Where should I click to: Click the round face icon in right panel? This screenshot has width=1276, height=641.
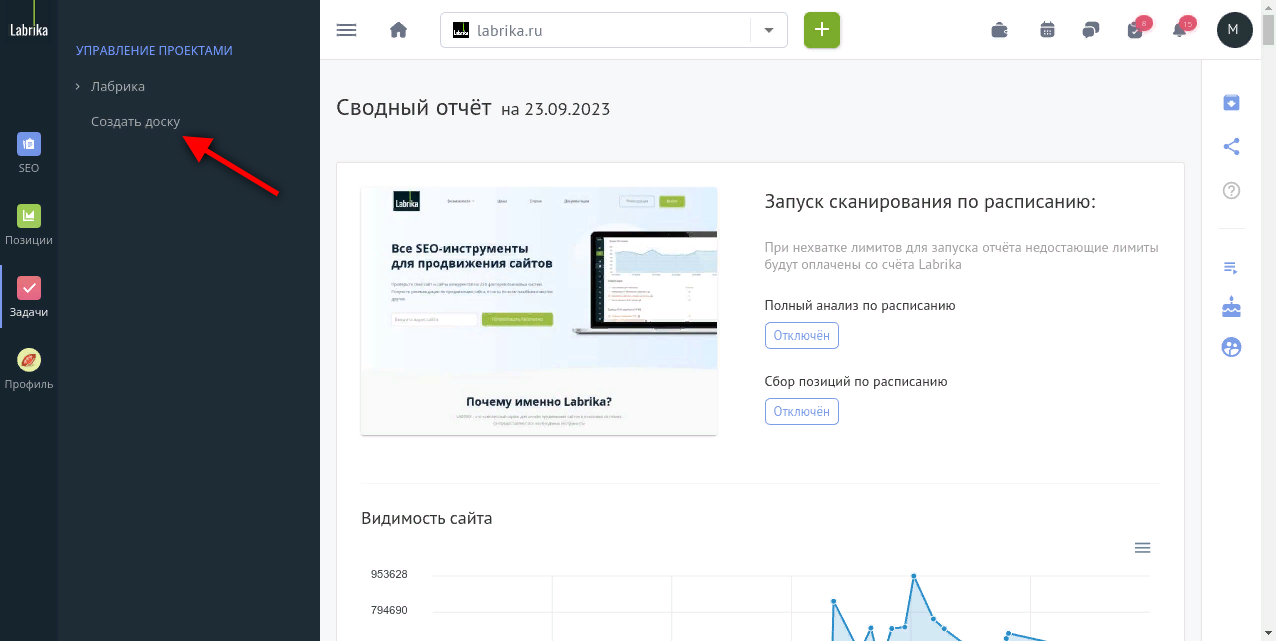1232,347
